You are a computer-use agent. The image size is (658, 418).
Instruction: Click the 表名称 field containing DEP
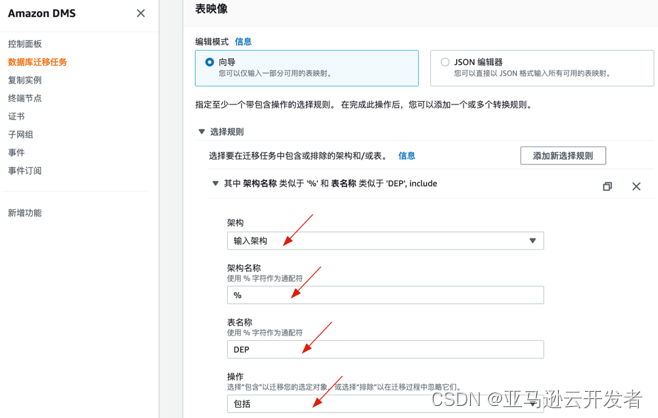click(385, 350)
